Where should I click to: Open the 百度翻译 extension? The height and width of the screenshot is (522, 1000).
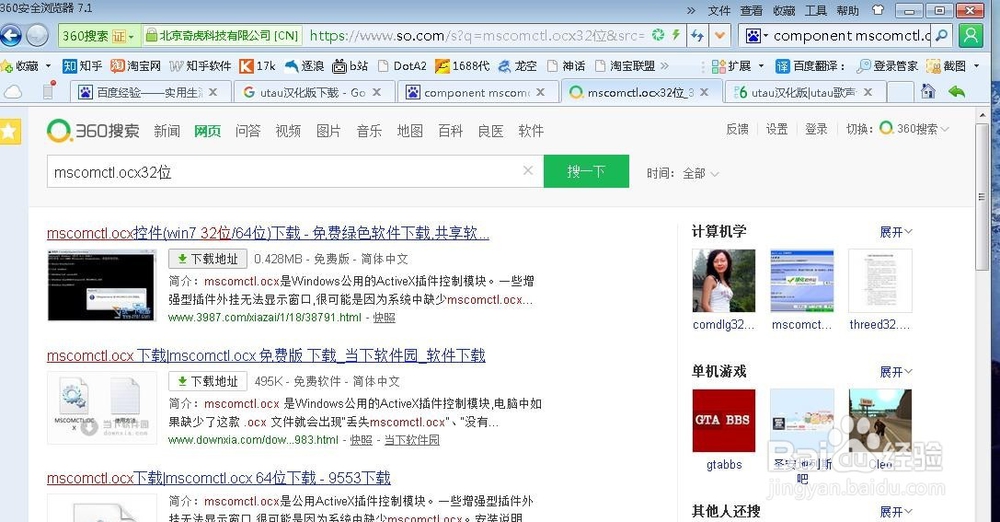(x=810, y=66)
